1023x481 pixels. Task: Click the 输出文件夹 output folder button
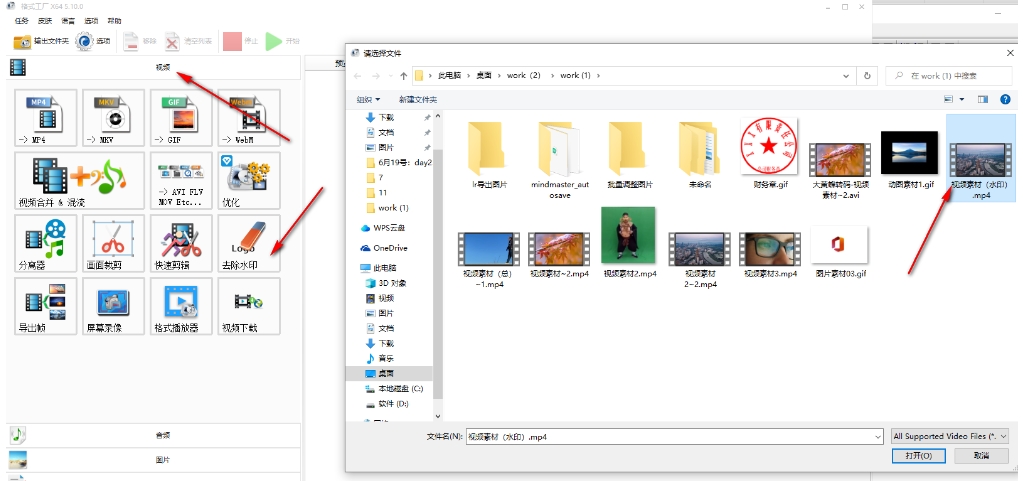pyautogui.click(x=41, y=41)
